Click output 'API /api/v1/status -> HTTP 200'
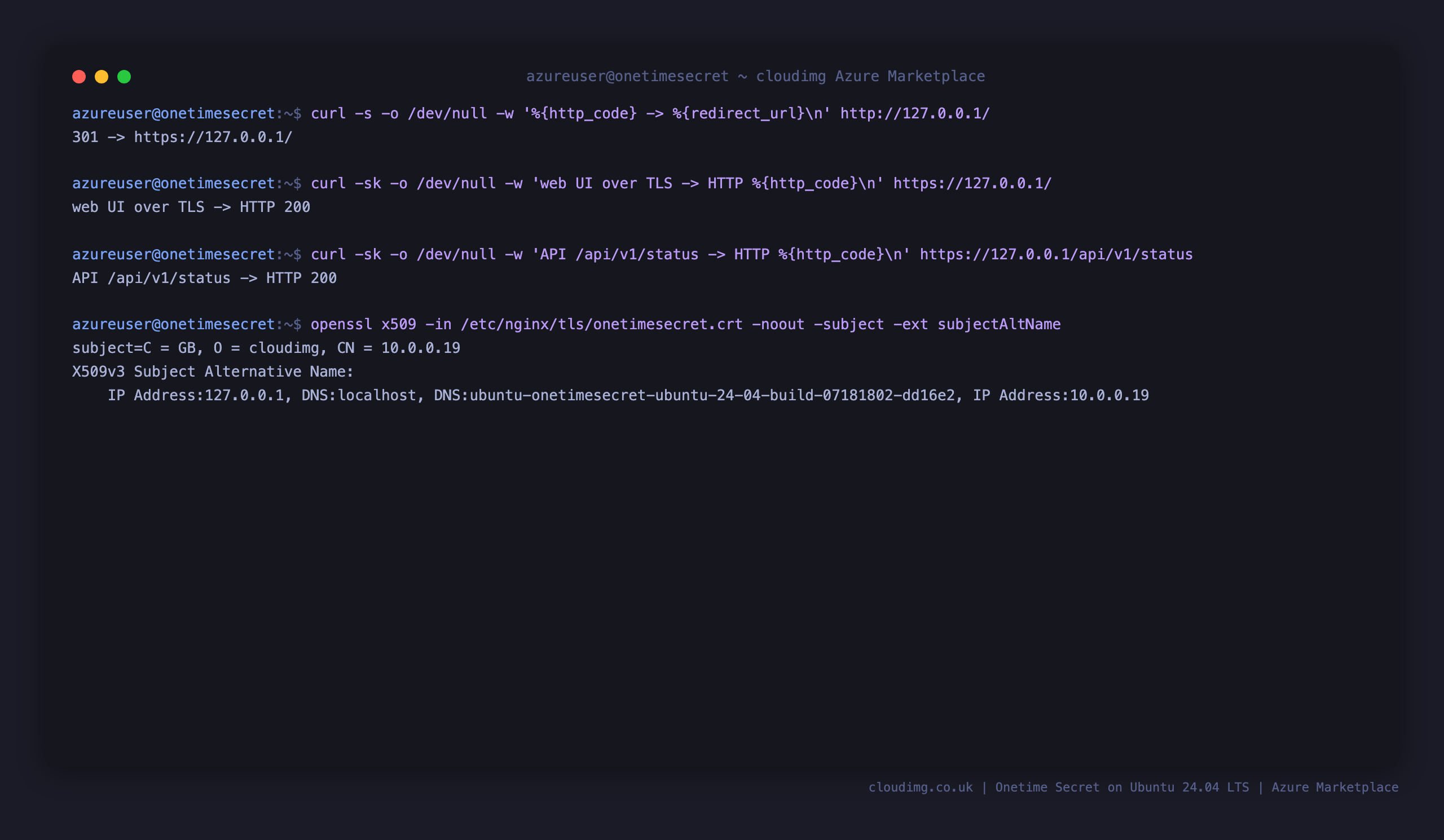 tap(204, 278)
